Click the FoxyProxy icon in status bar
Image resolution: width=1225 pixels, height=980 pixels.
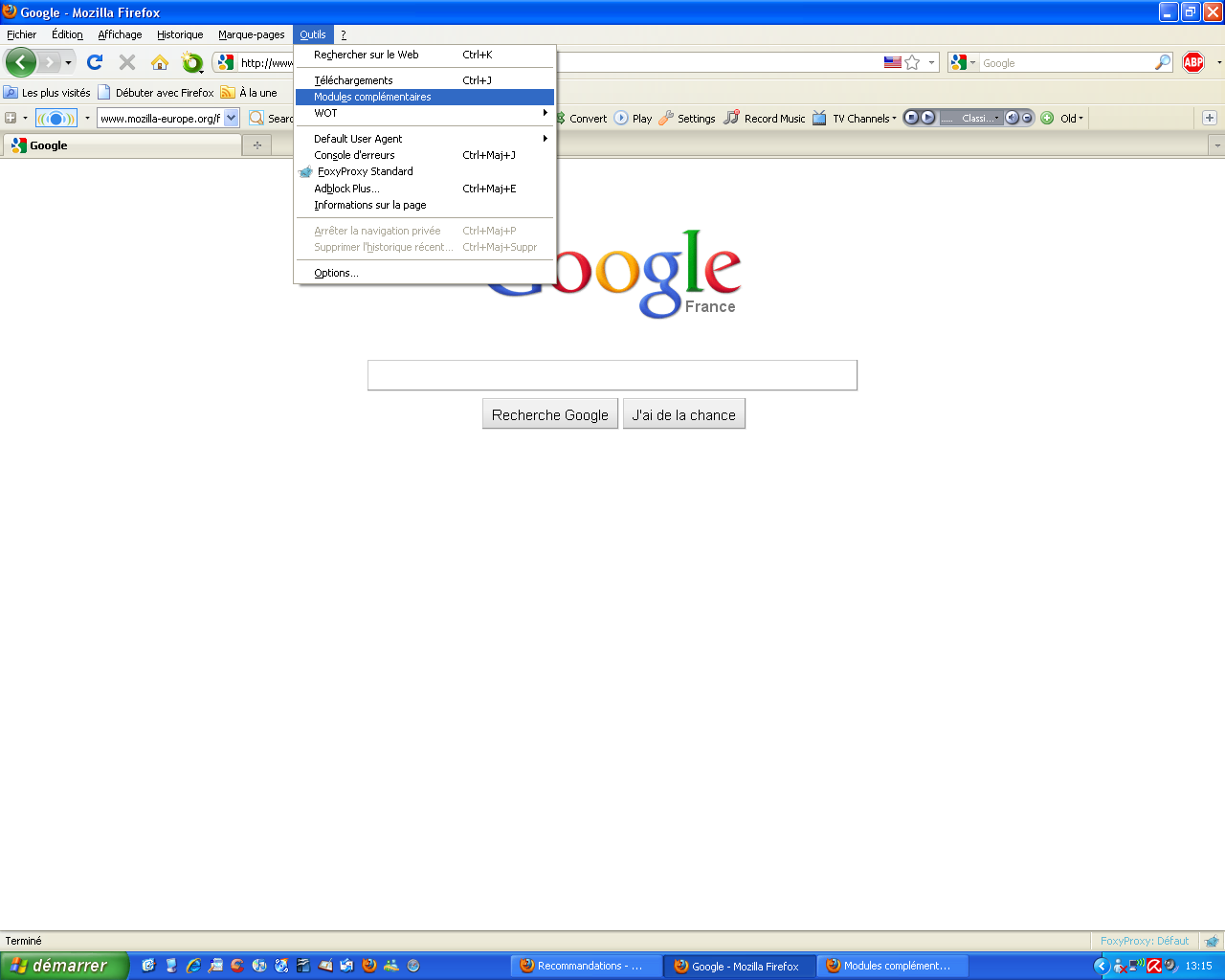coord(1212,941)
